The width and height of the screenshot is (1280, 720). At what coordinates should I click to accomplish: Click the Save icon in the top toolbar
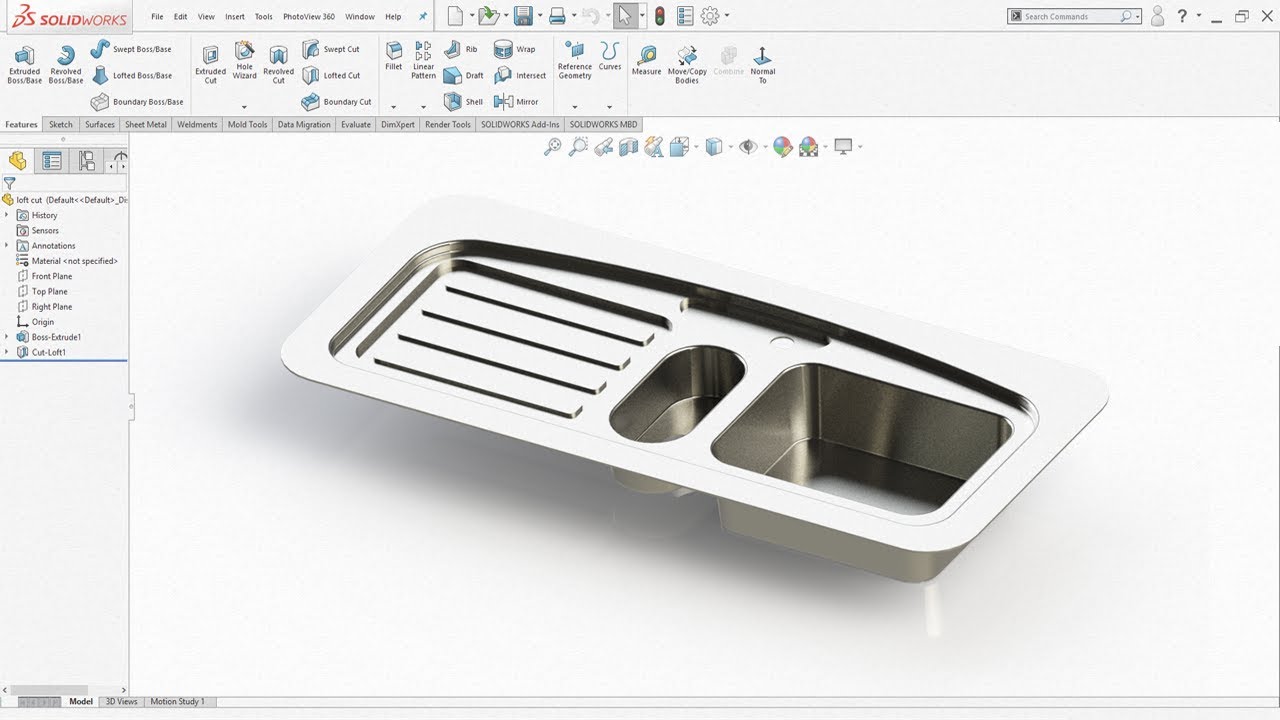tap(522, 16)
